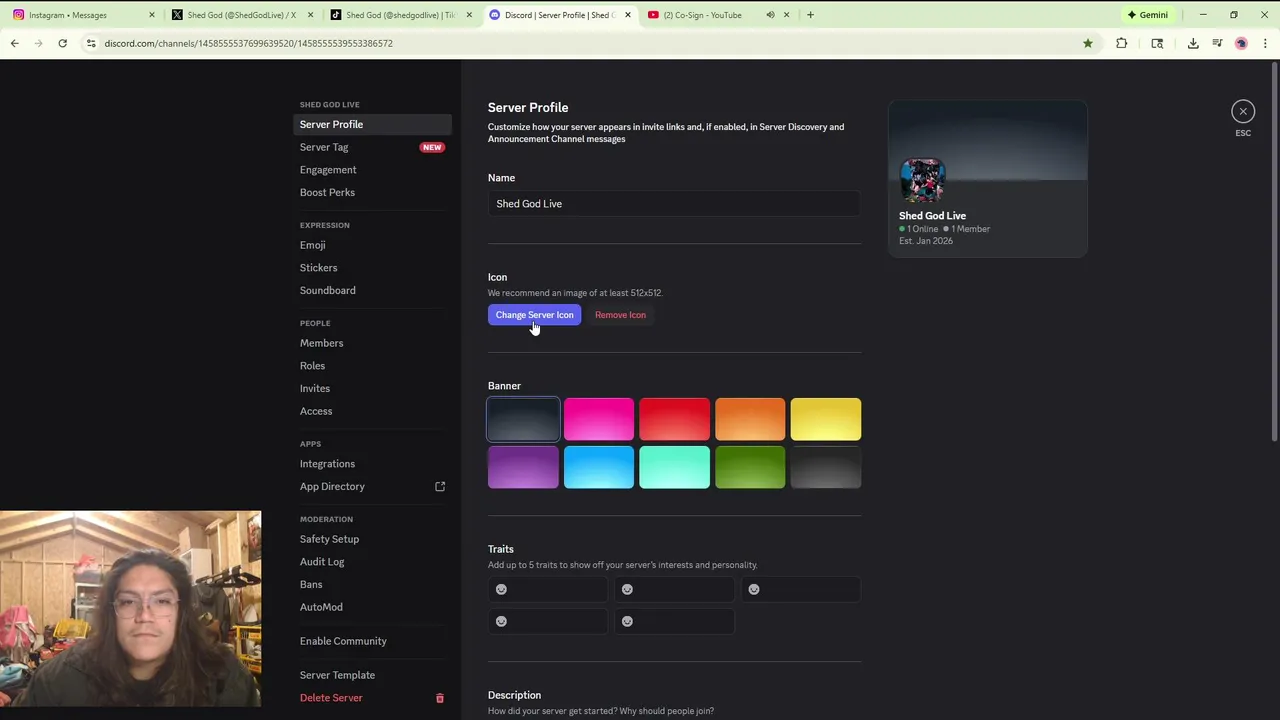Click the server Name input field
1280x720 pixels.
674,204
